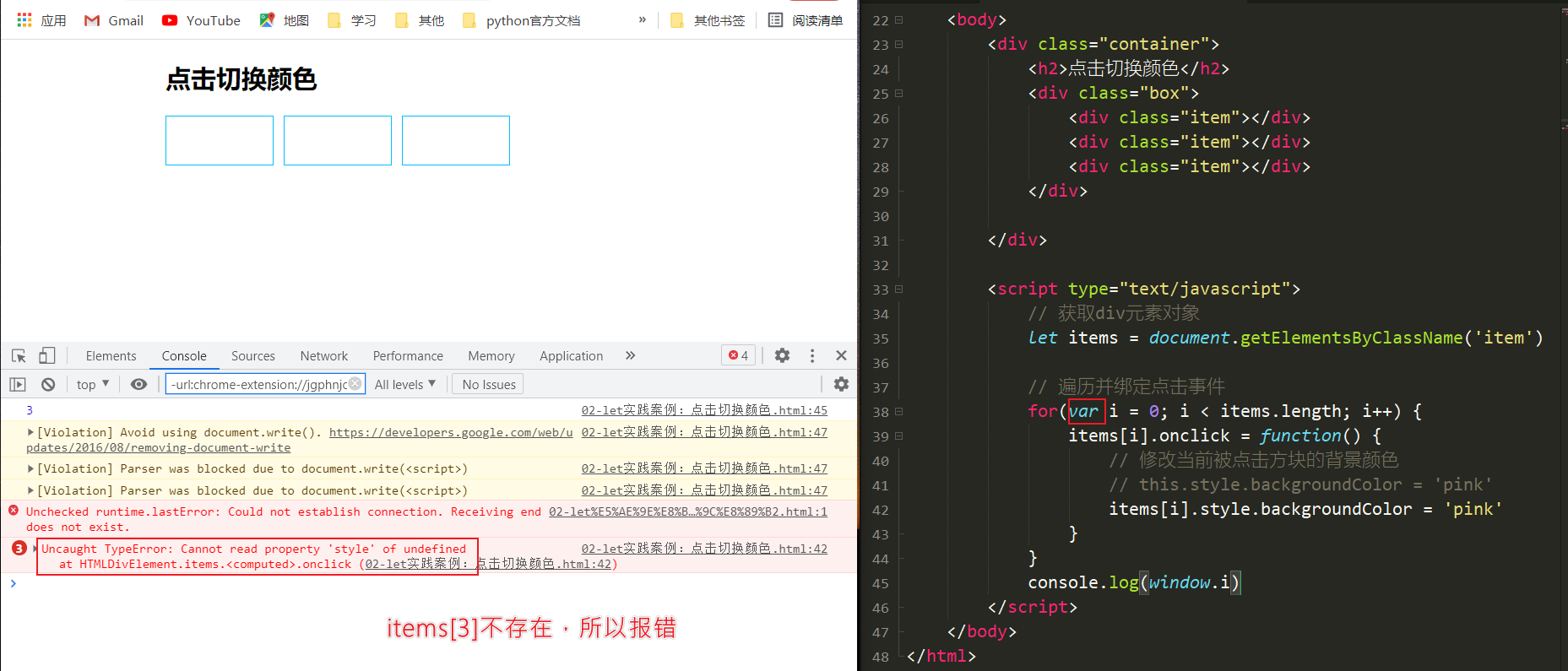Show more DevTools tabs
This screenshot has height=671, width=1568.
(630, 355)
